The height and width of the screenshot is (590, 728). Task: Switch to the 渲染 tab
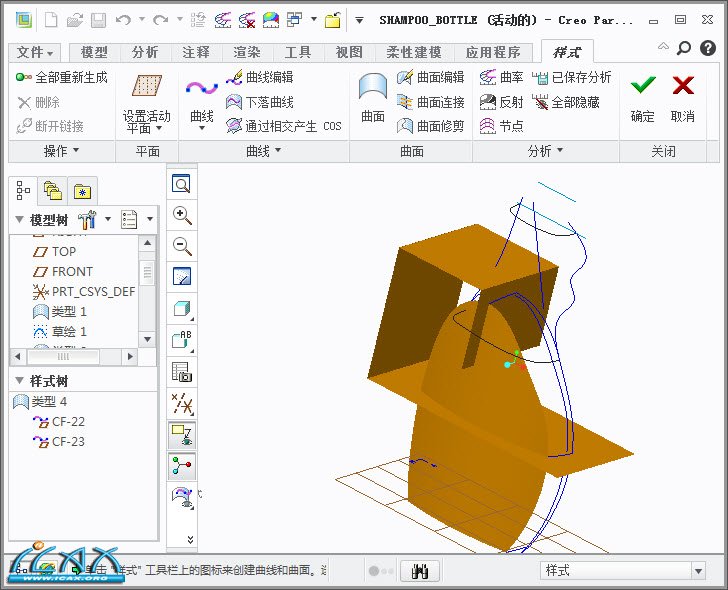click(247, 52)
